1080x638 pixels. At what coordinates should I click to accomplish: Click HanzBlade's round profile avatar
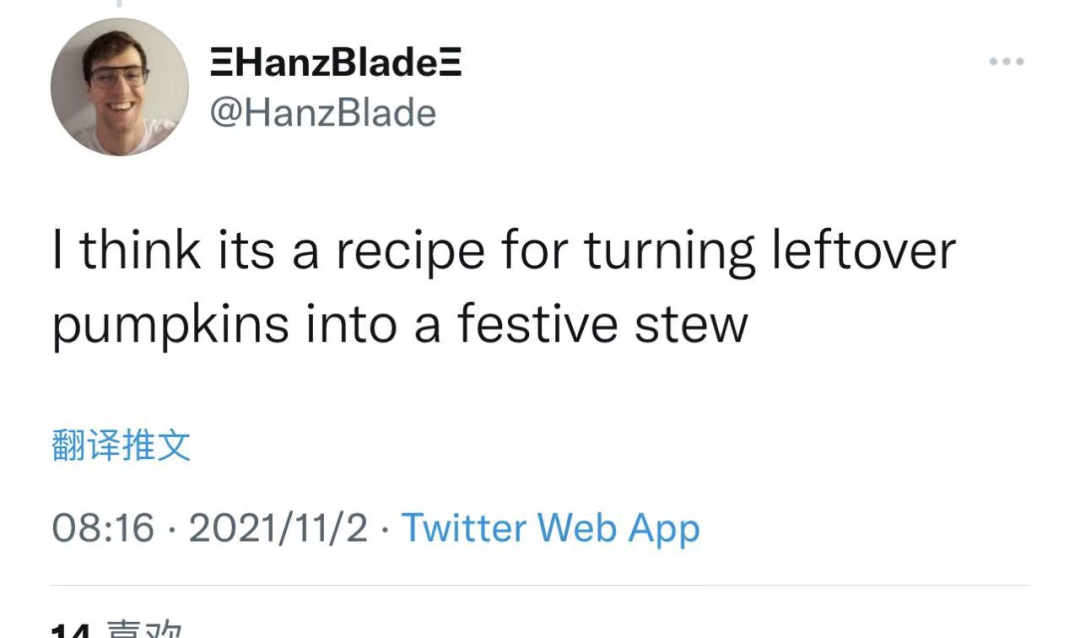click(x=119, y=87)
